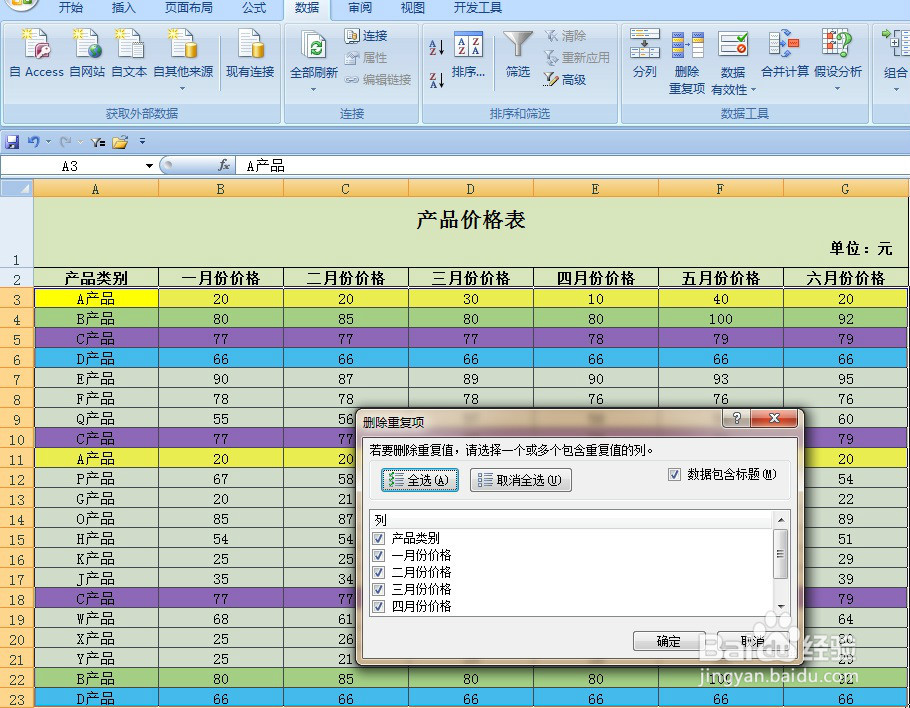This screenshot has width=910, height=708.
Task: Switch to the 视图 ribbon tab
Action: pyautogui.click(x=412, y=9)
